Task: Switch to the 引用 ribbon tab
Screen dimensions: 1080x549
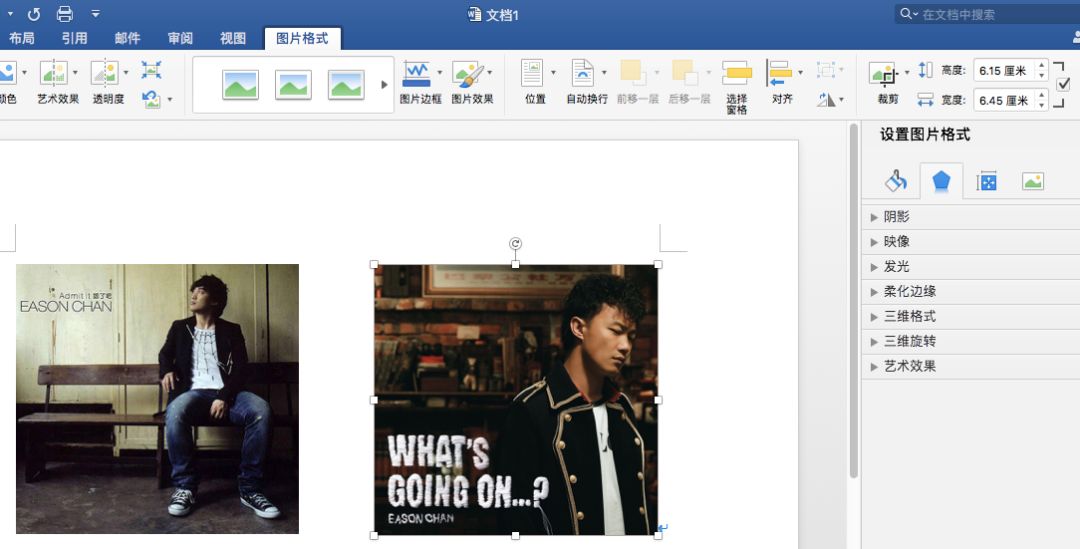Action: (74, 39)
